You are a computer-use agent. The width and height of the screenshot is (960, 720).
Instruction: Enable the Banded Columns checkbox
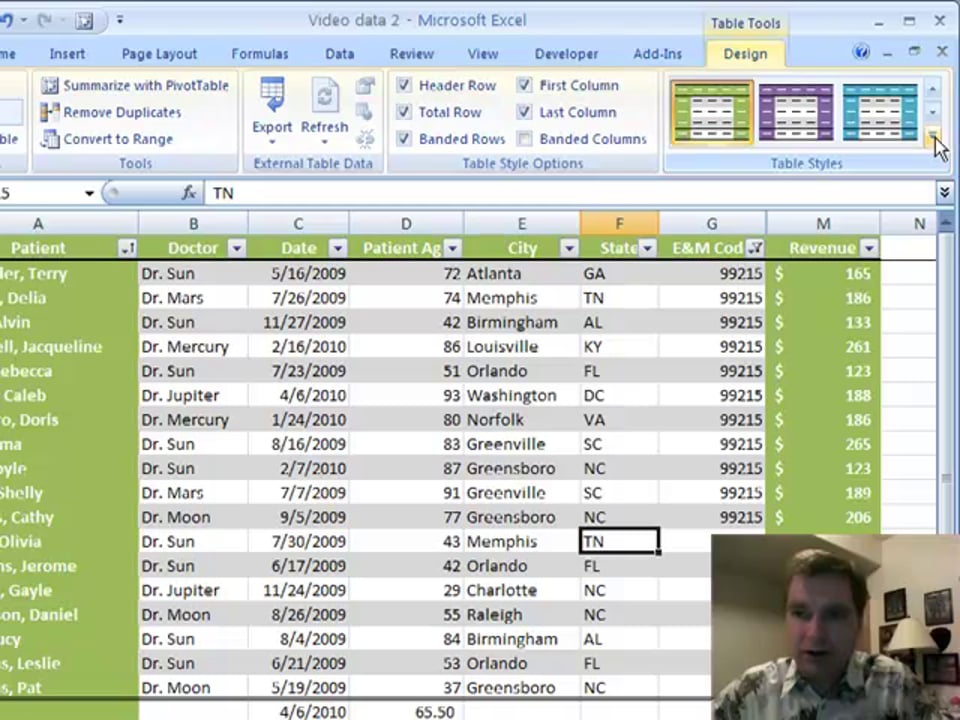(524, 139)
